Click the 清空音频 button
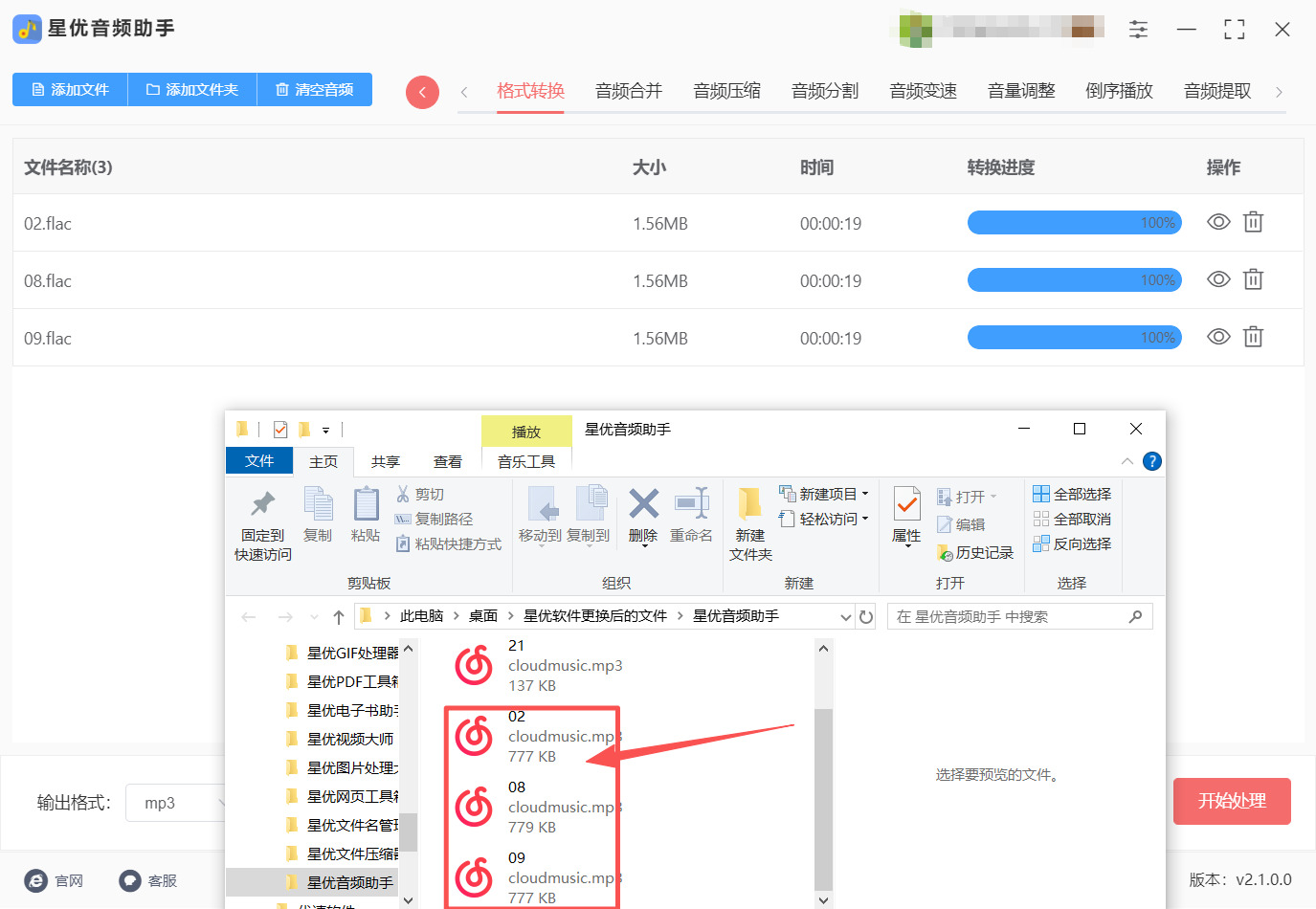The width and height of the screenshot is (1316, 909). [315, 89]
